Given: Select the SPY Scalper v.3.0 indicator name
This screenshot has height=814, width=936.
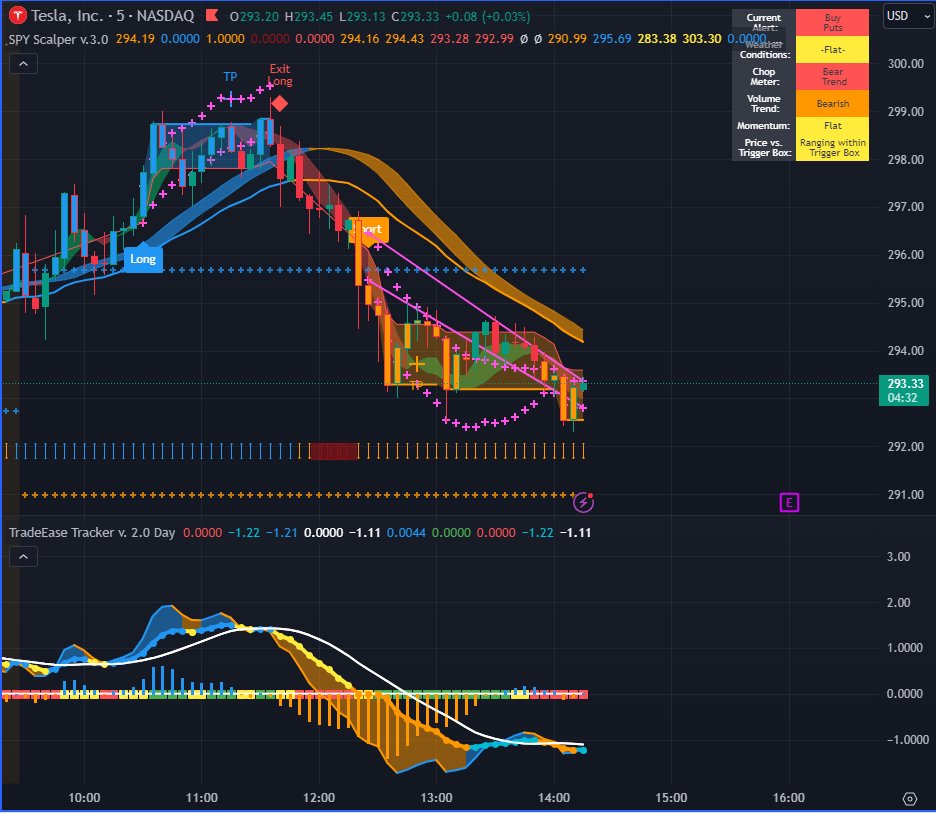Looking at the screenshot, I should tap(58, 39).
